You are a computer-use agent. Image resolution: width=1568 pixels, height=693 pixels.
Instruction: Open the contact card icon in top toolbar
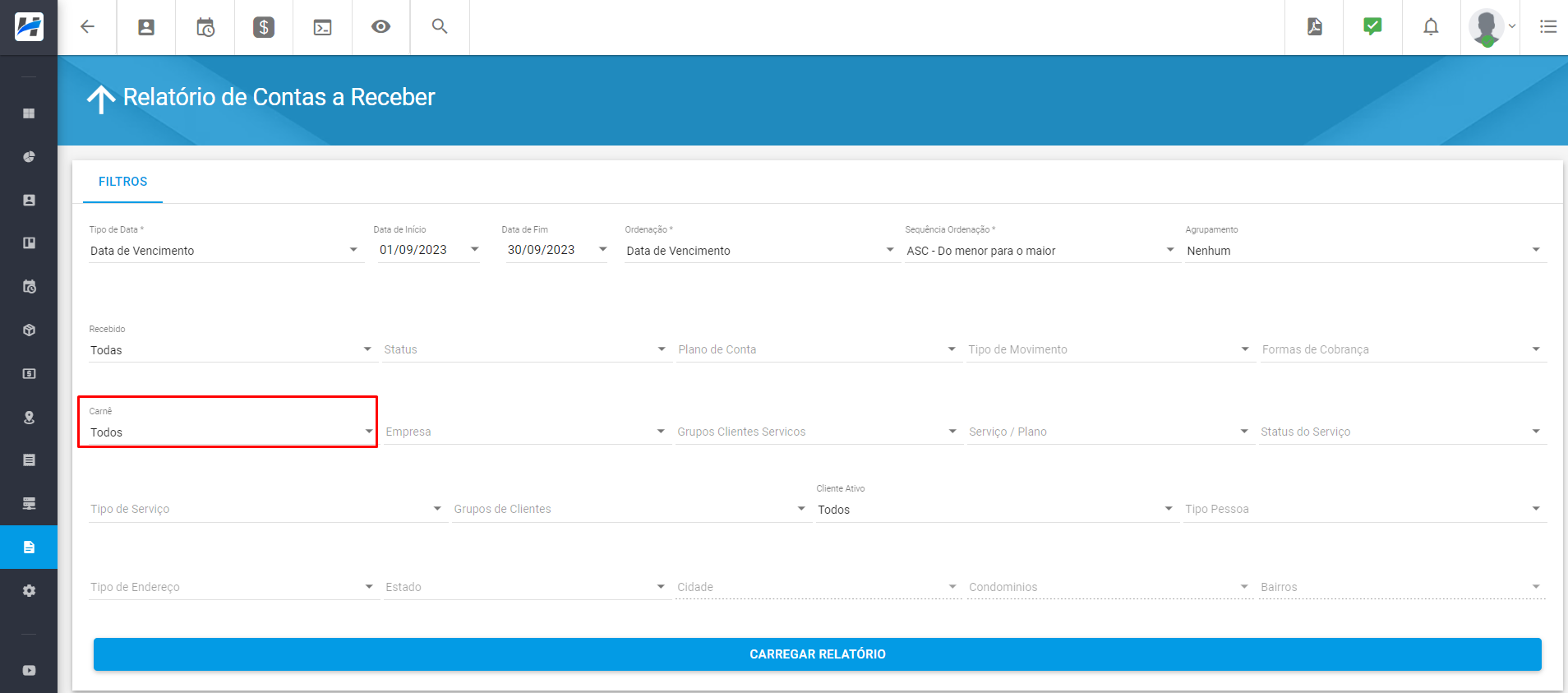(146, 27)
